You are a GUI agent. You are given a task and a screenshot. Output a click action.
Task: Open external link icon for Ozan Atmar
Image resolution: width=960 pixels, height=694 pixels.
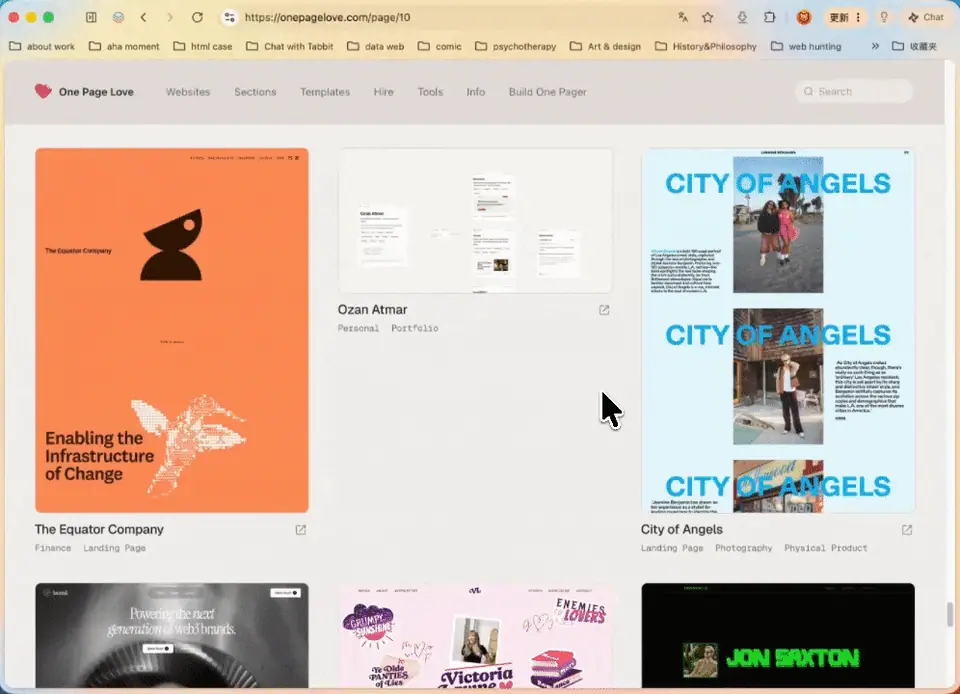point(604,310)
